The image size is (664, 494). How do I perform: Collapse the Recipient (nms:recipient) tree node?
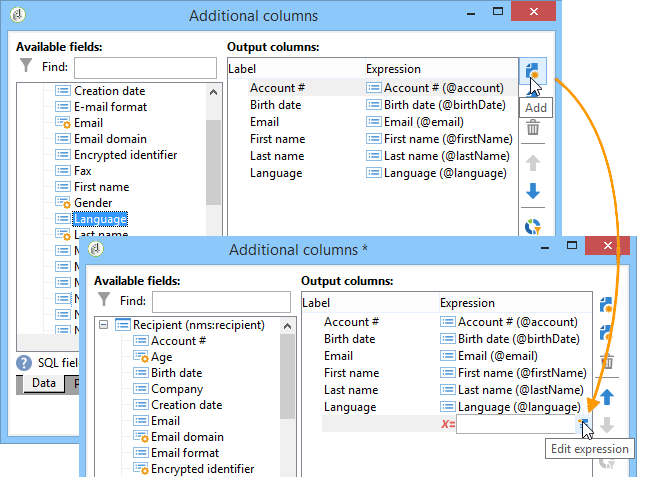[x=103, y=325]
